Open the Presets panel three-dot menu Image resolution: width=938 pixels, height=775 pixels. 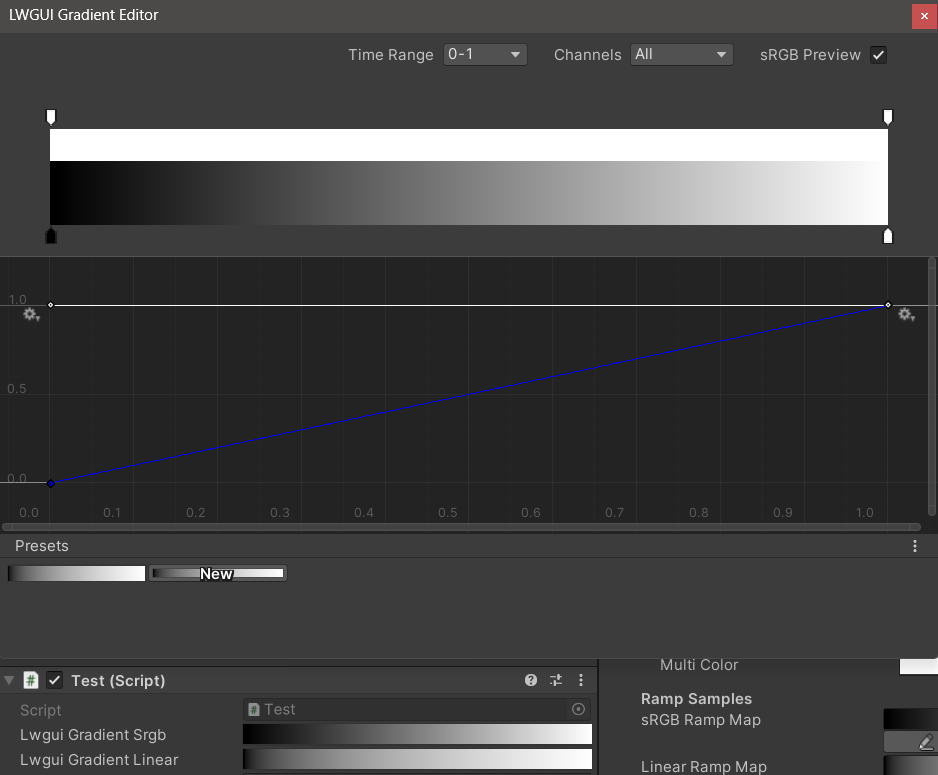[x=914, y=546]
